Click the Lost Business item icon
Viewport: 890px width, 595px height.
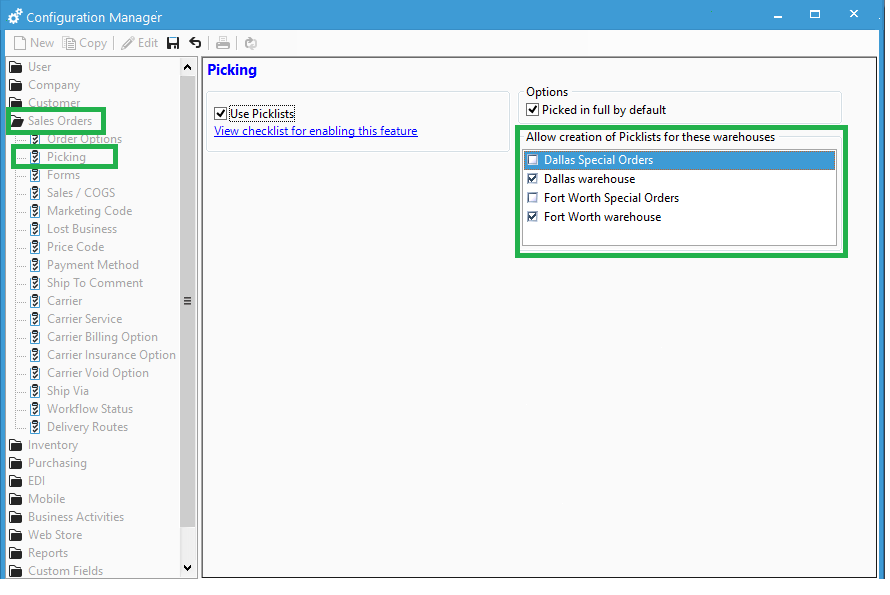35,229
